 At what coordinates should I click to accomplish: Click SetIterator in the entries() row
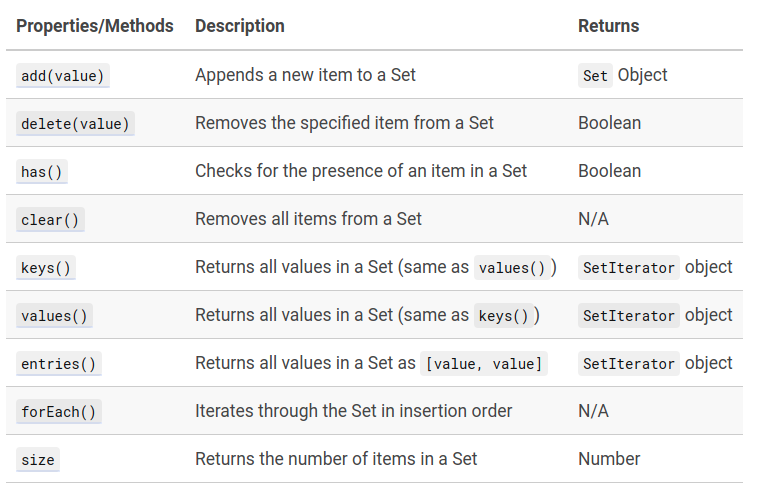coord(629,364)
